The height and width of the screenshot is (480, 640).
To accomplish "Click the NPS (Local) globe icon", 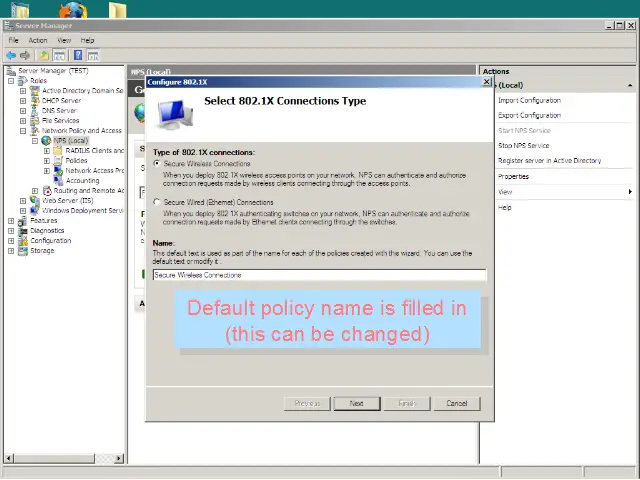I will click(47, 140).
